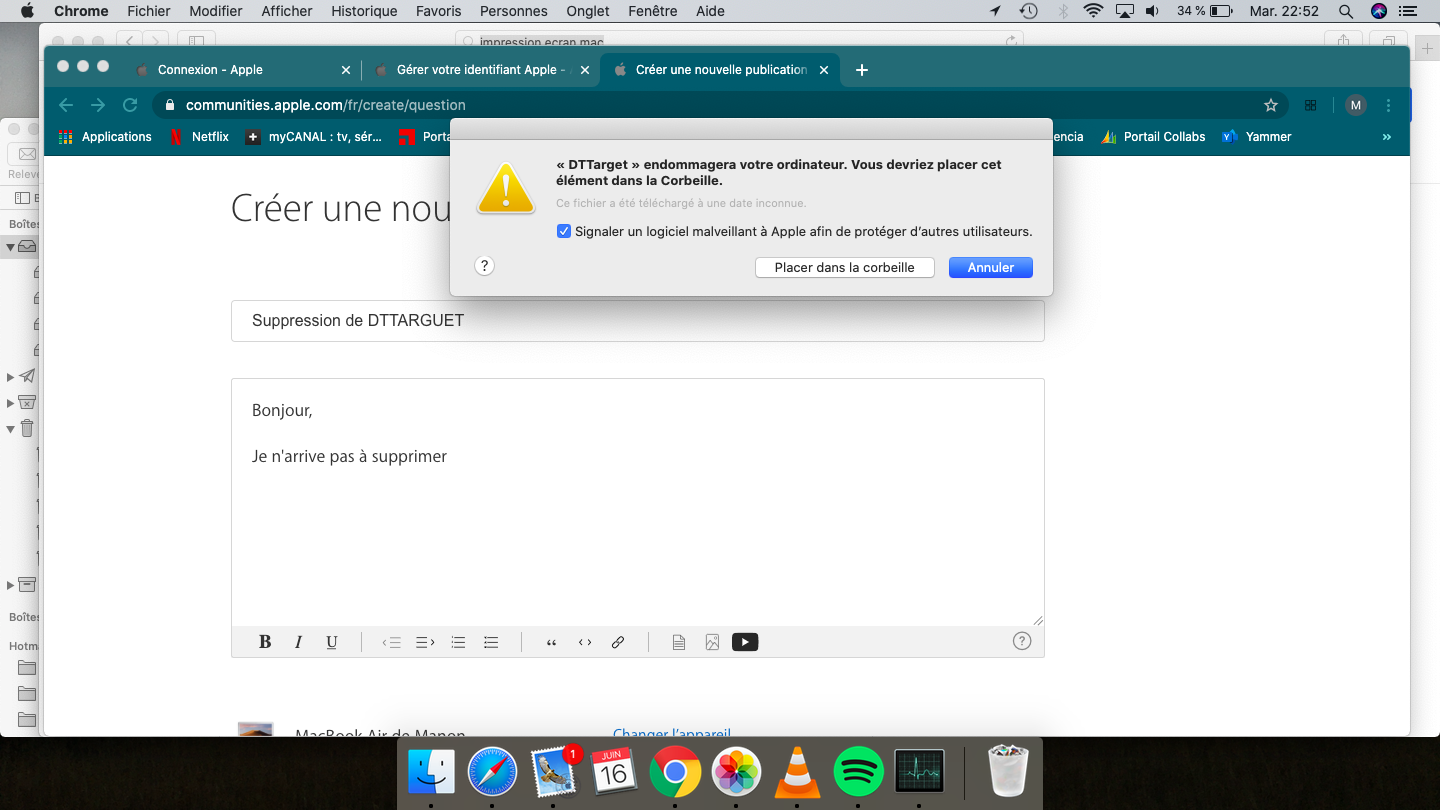Insert a hyperlink with the chain icon
The height and width of the screenshot is (810, 1440).
[618, 642]
